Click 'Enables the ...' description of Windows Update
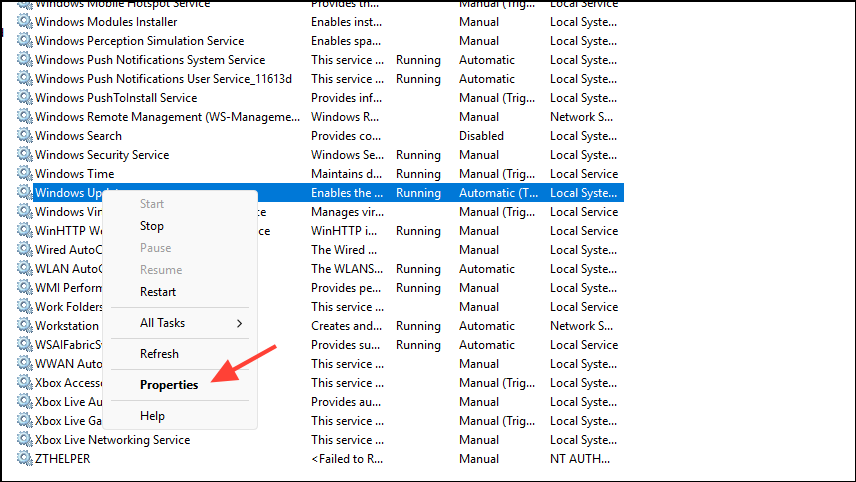Viewport: 856px width, 482px height. tap(347, 193)
